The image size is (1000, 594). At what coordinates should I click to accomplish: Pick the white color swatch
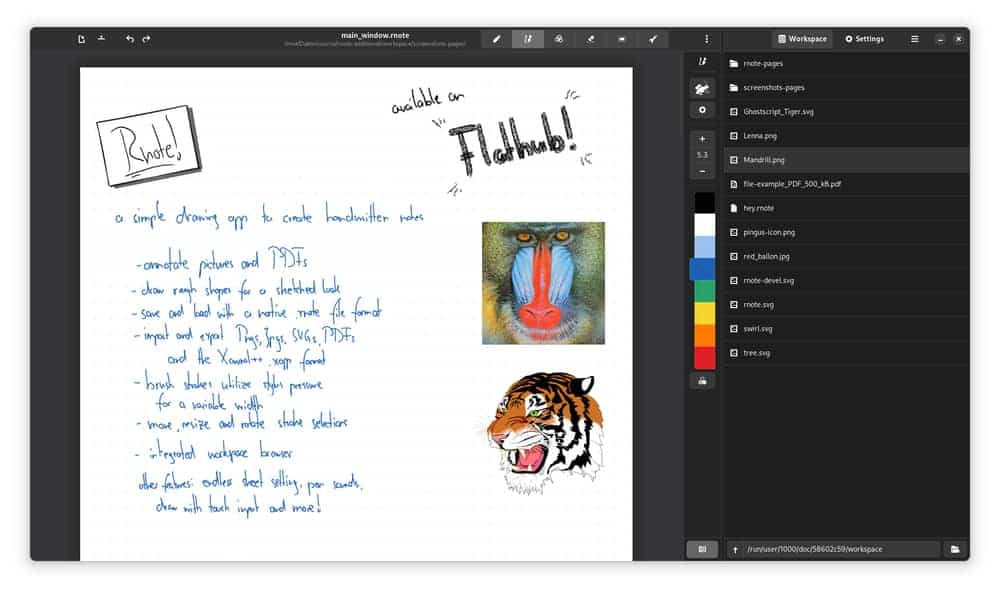tap(705, 225)
